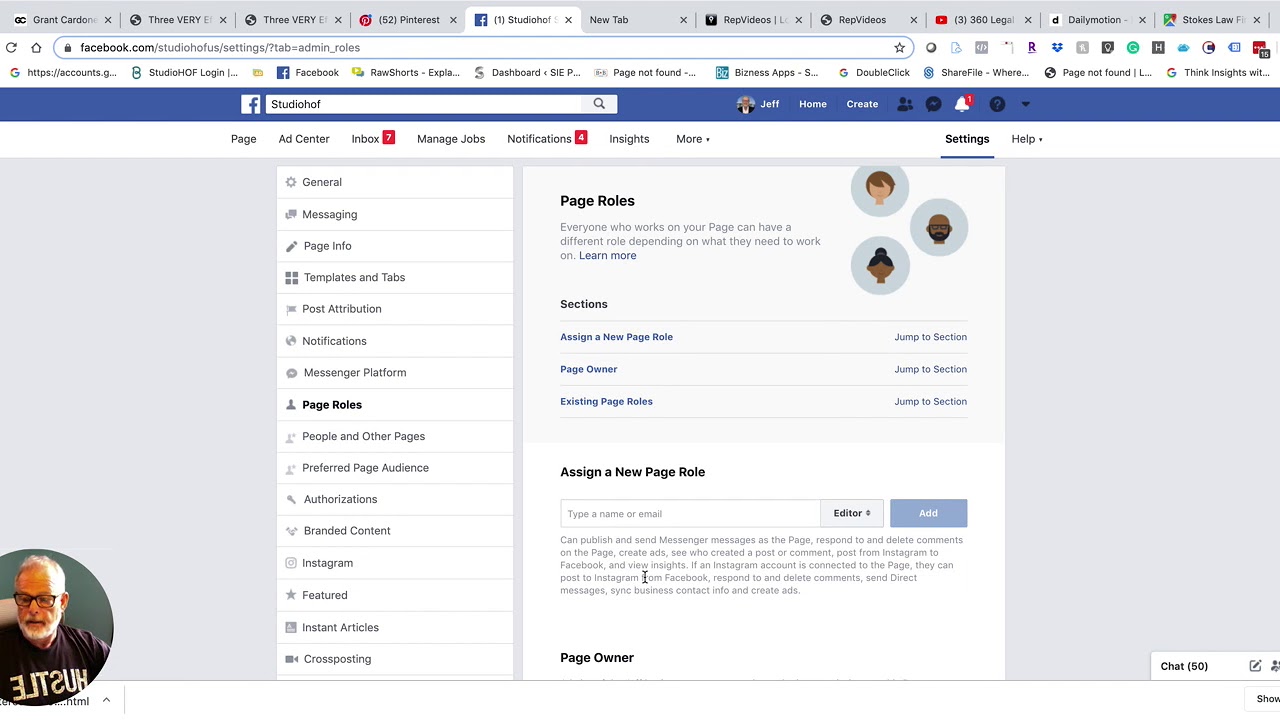Switch to the Grant Cardone browser tab
The image size is (1280, 720).
click(x=62, y=19)
